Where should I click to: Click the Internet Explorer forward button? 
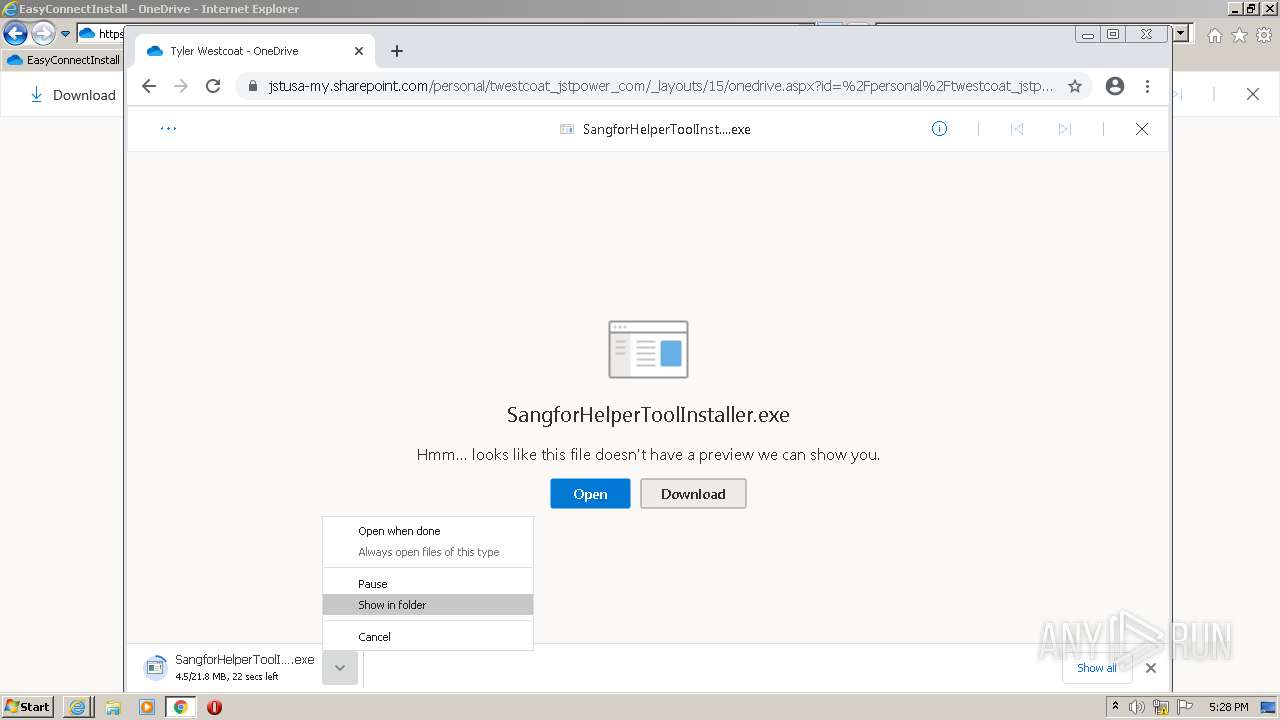[43, 34]
